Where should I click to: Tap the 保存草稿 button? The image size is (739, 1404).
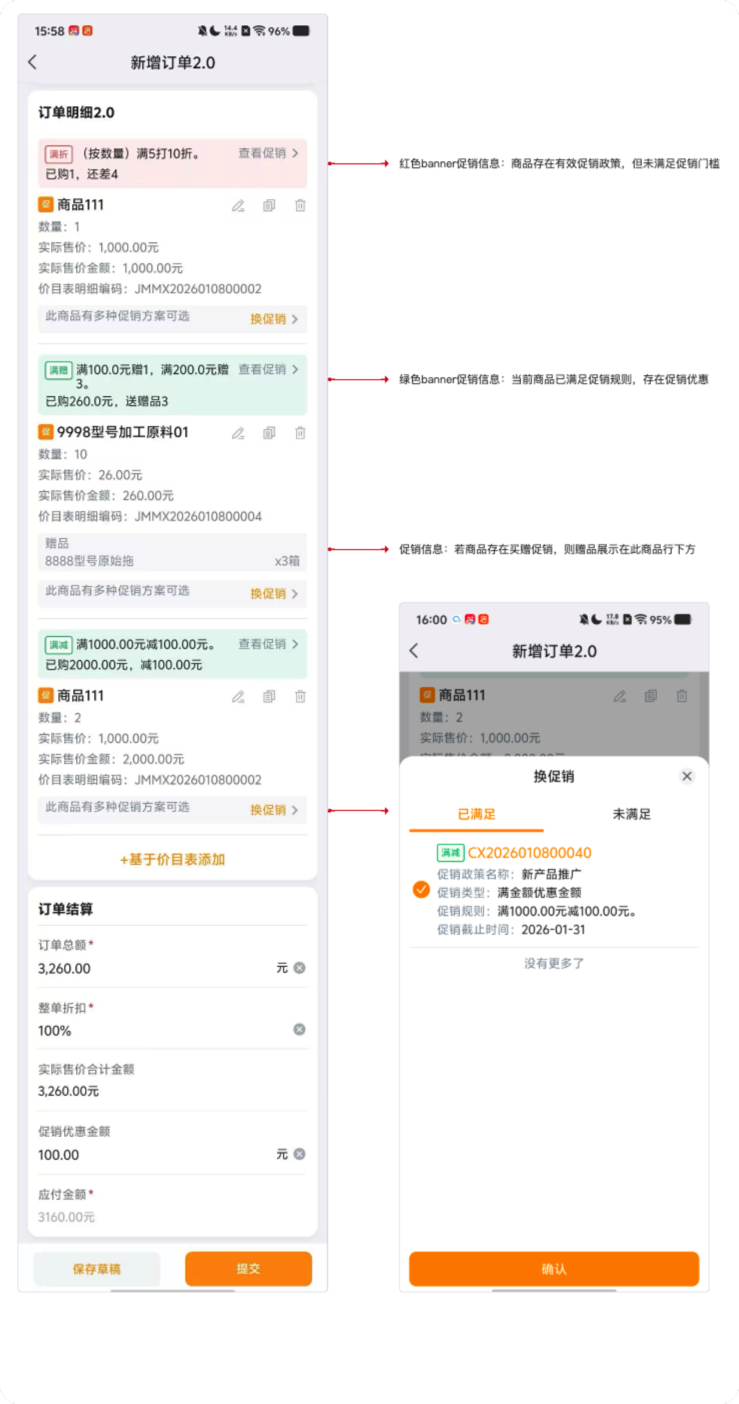pos(96,1269)
